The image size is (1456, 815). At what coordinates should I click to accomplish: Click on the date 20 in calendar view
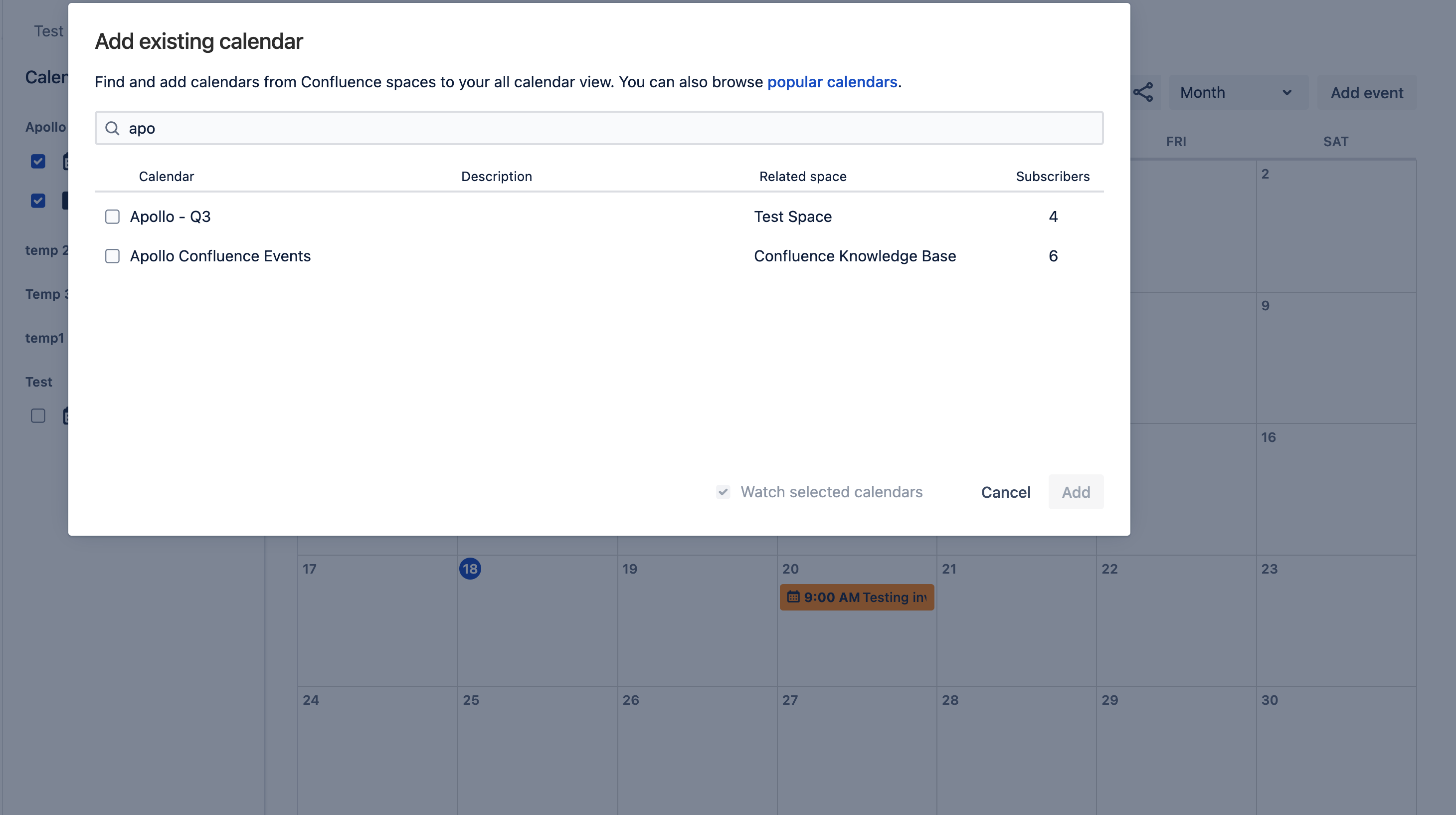tap(790, 568)
